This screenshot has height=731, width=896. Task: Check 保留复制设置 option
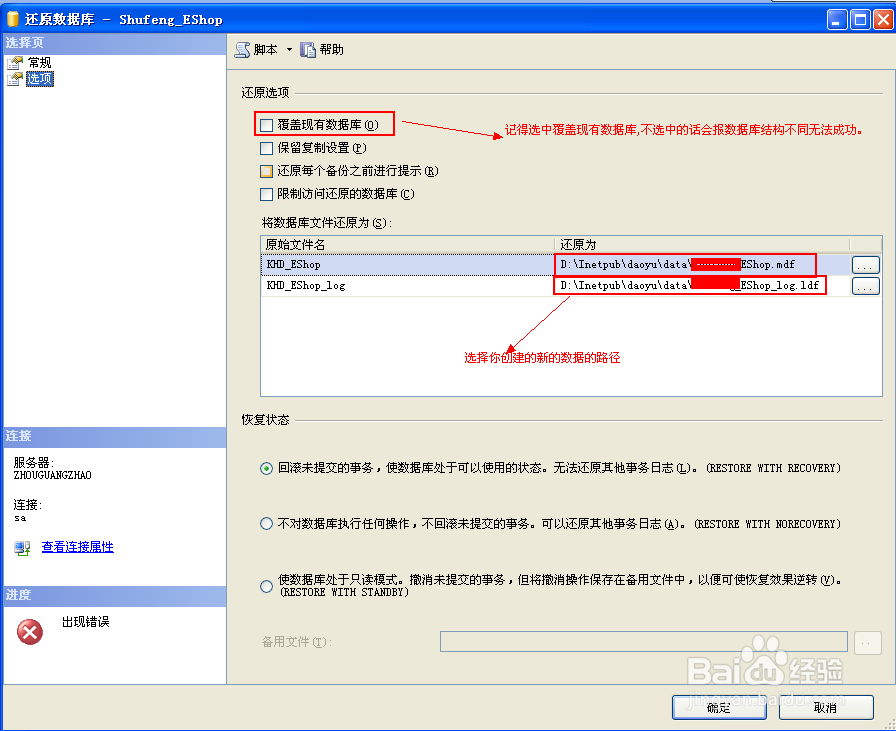pyautogui.click(x=268, y=148)
